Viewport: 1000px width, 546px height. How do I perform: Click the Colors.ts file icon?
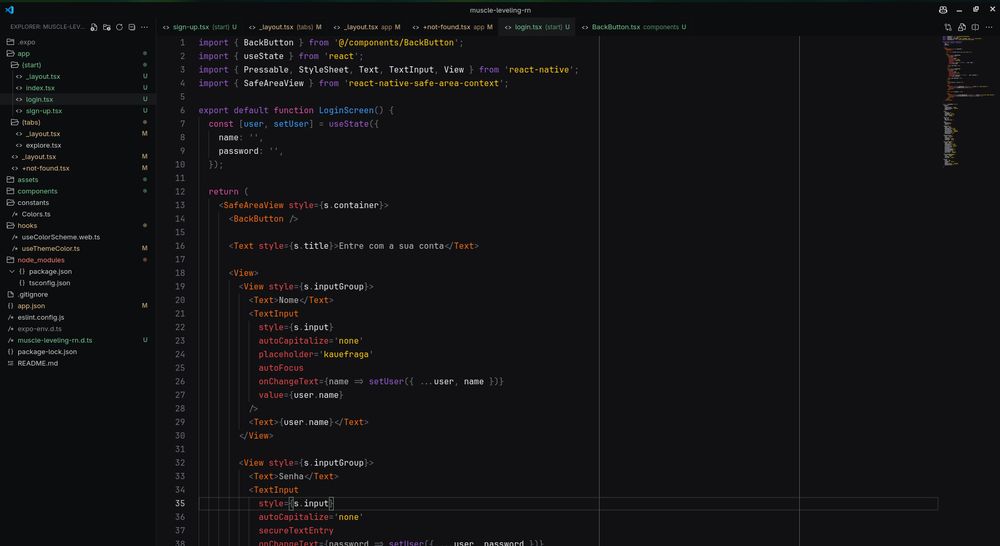tap(15, 214)
